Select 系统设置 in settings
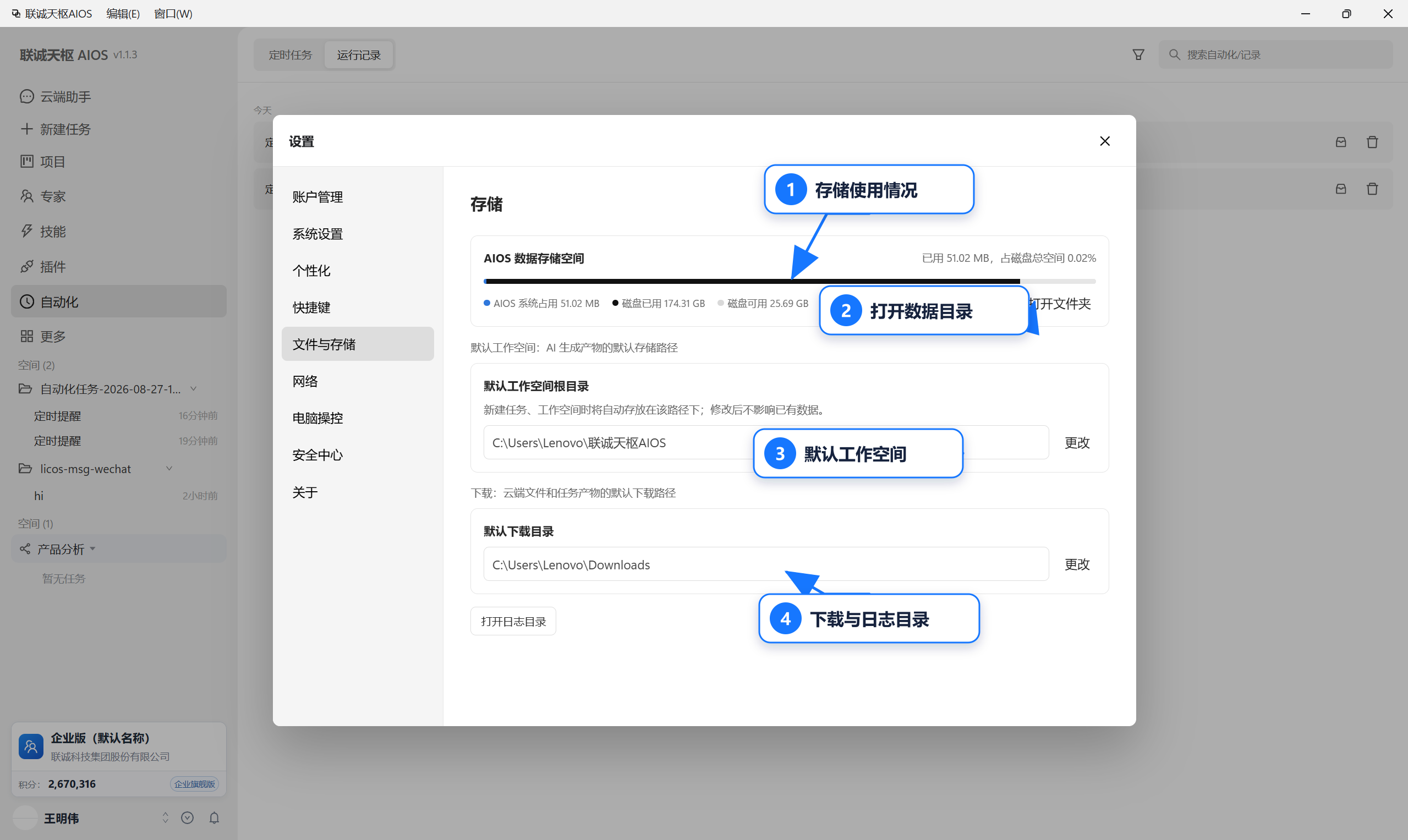The image size is (1408, 840). tap(358, 234)
